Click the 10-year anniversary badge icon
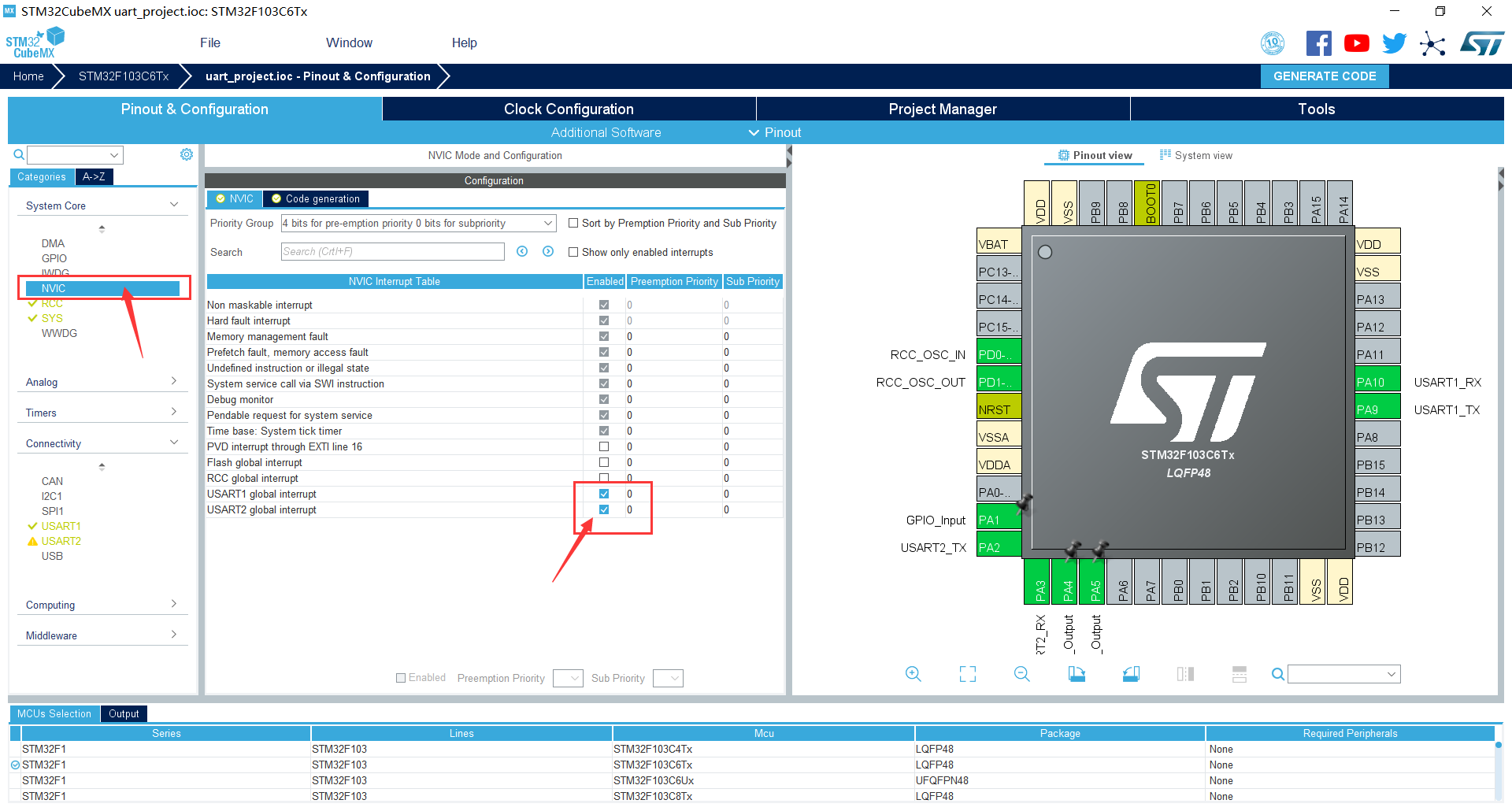 1273,43
